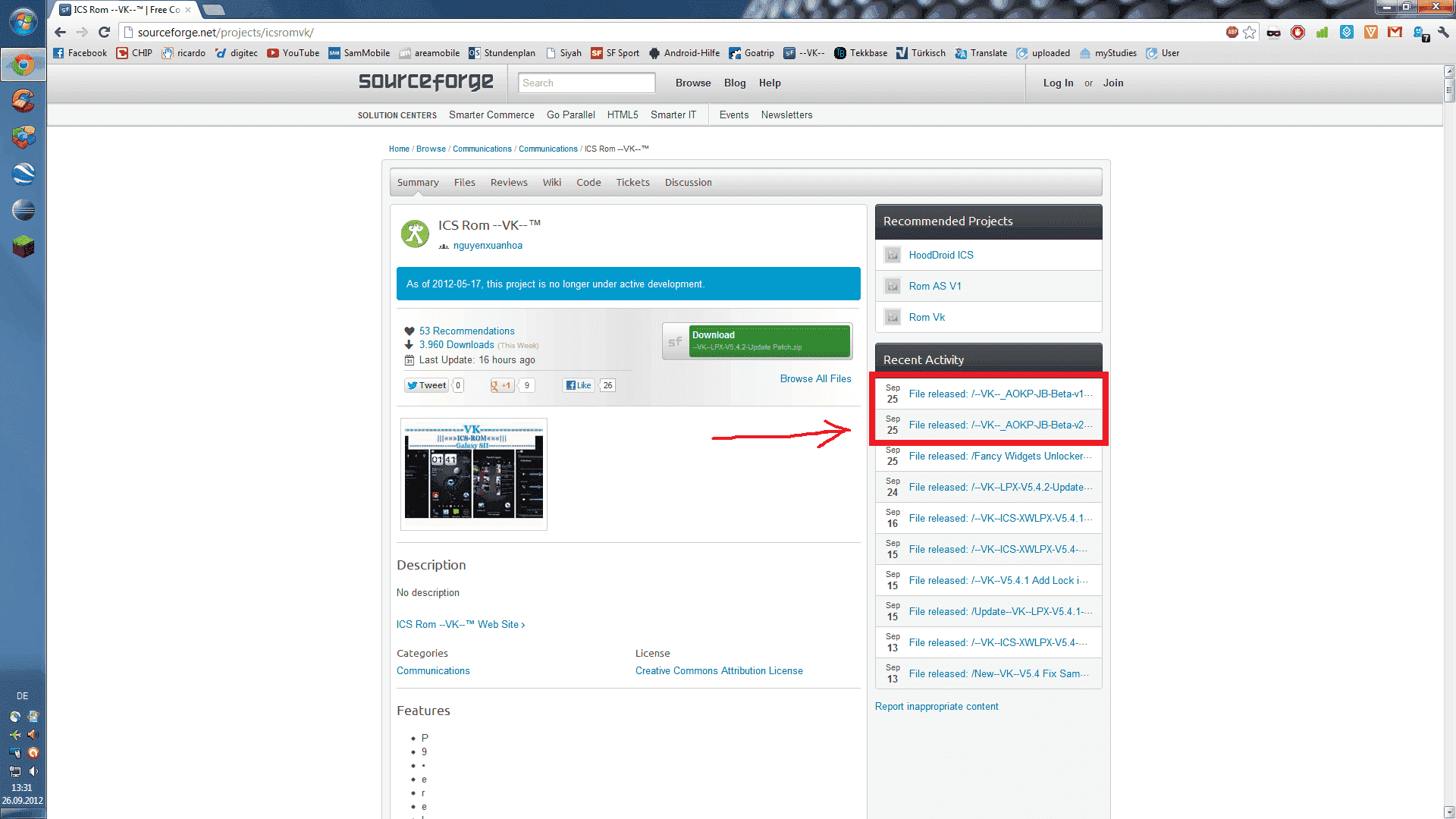Click the Facebook Like button

click(579, 385)
